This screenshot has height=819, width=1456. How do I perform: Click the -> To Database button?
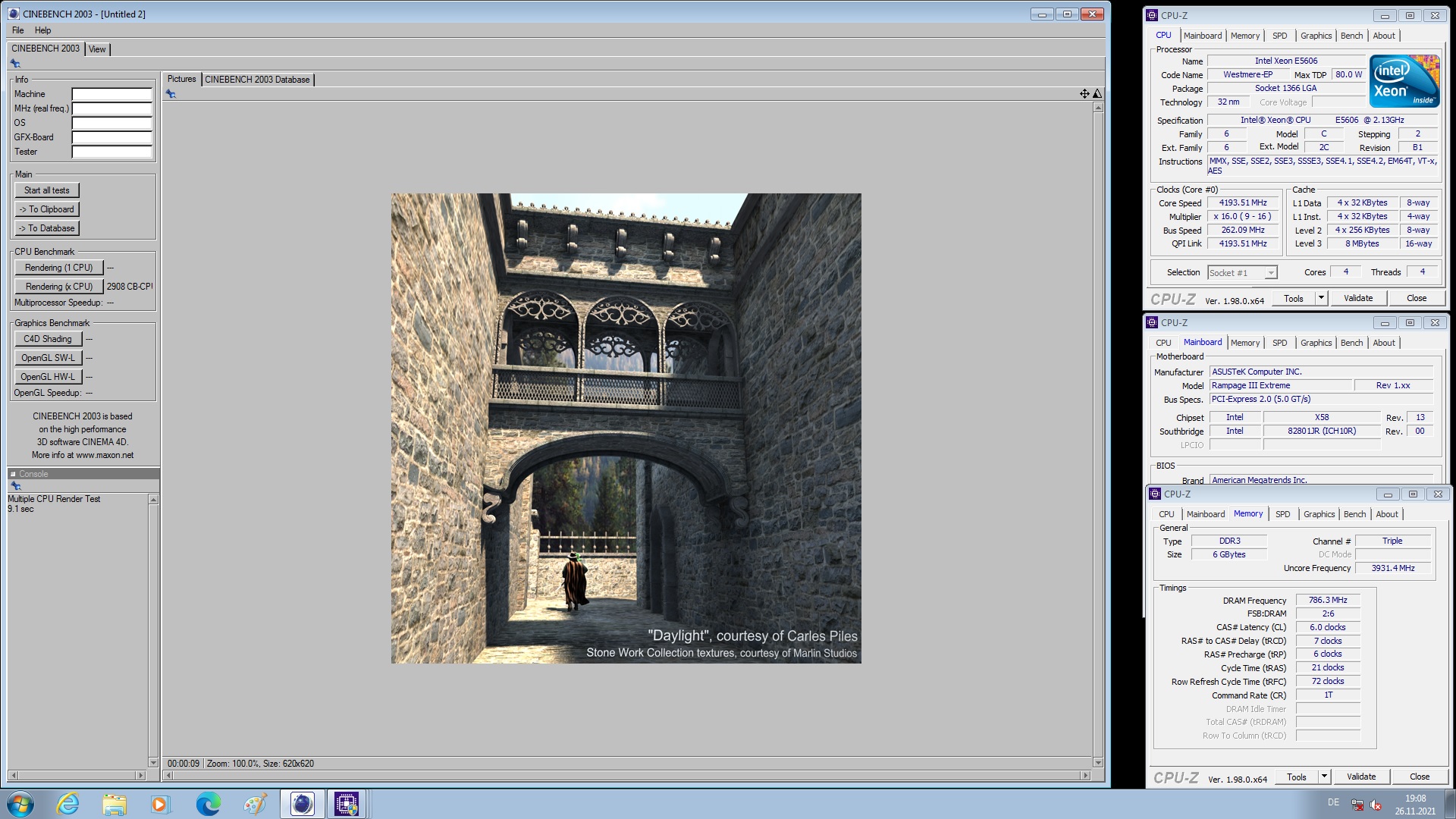click(x=47, y=228)
